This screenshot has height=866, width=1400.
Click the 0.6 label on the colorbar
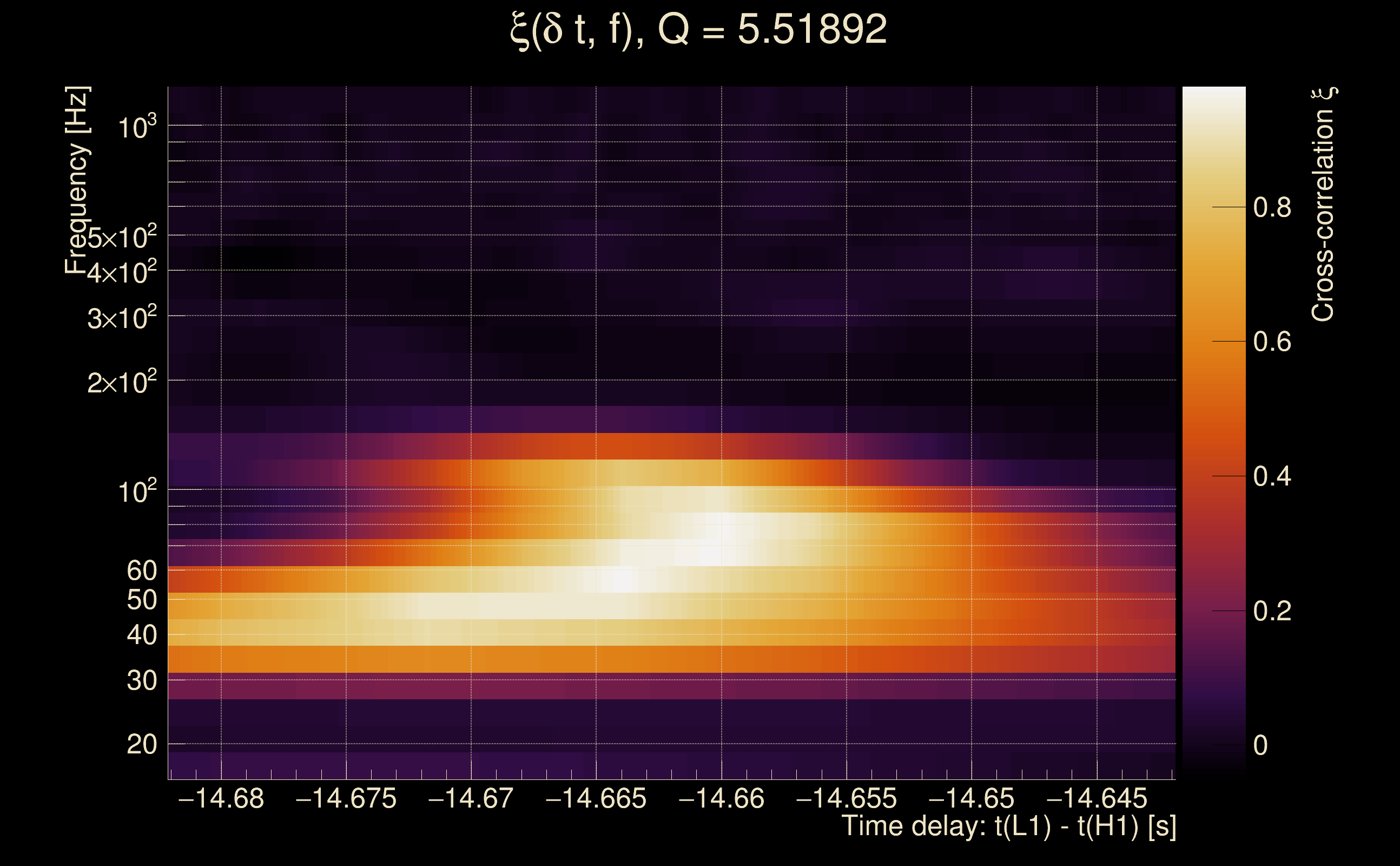pos(1272,342)
